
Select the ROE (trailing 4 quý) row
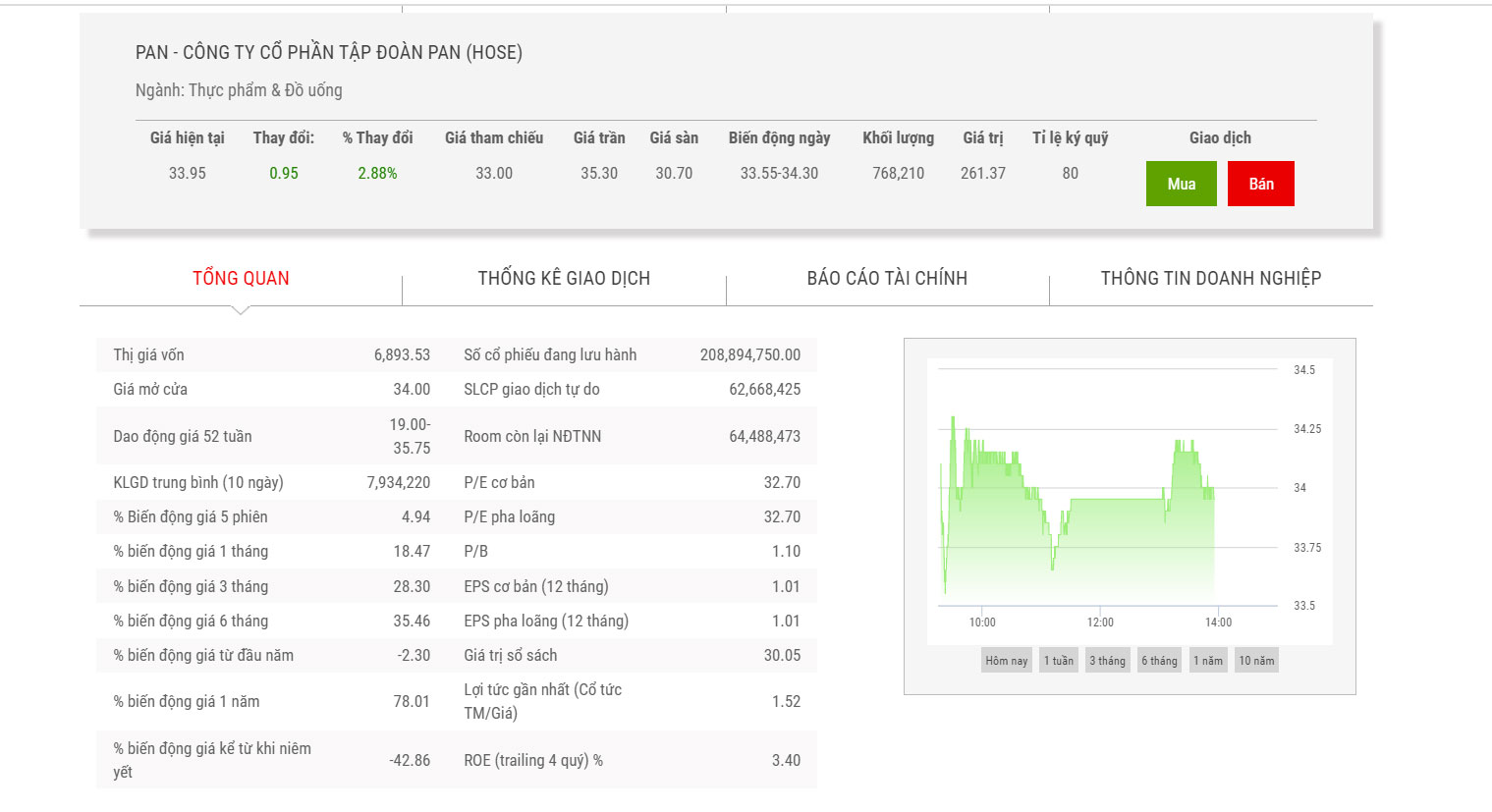[x=632, y=760]
